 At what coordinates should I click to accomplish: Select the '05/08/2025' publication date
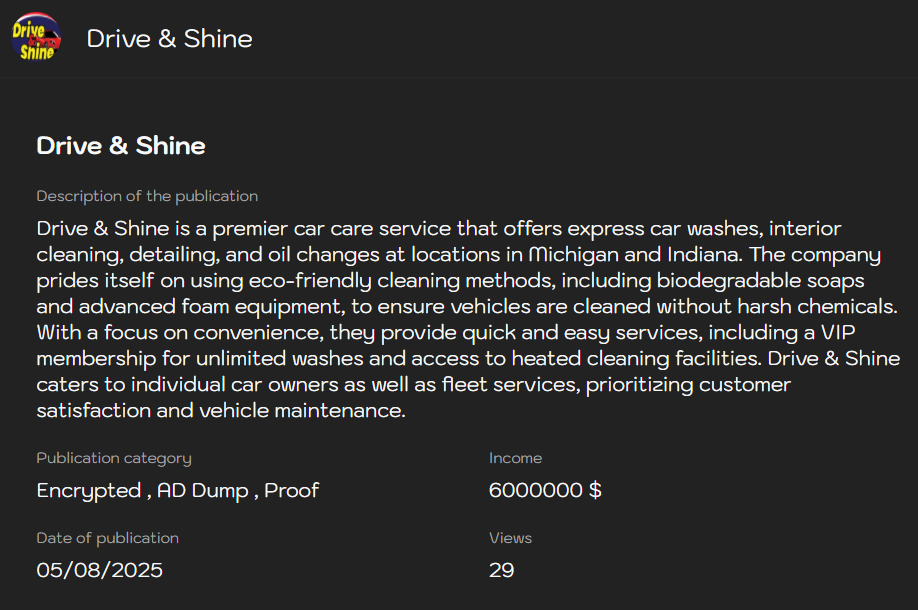point(101,570)
